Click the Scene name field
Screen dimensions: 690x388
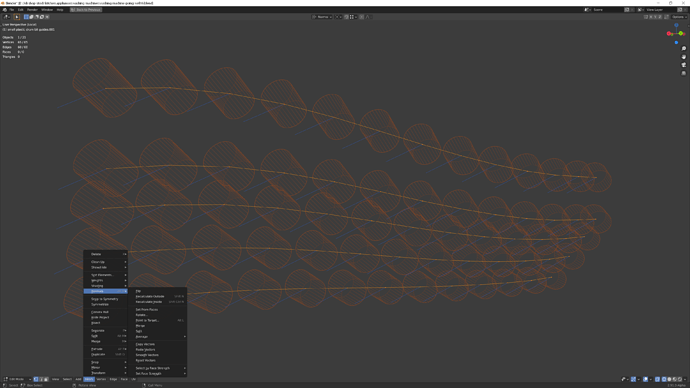click(x=605, y=10)
